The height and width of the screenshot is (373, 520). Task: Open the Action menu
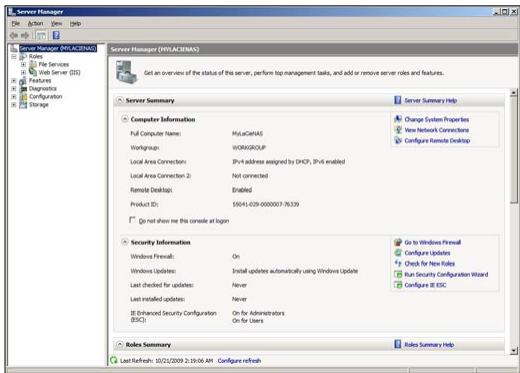tap(35, 23)
